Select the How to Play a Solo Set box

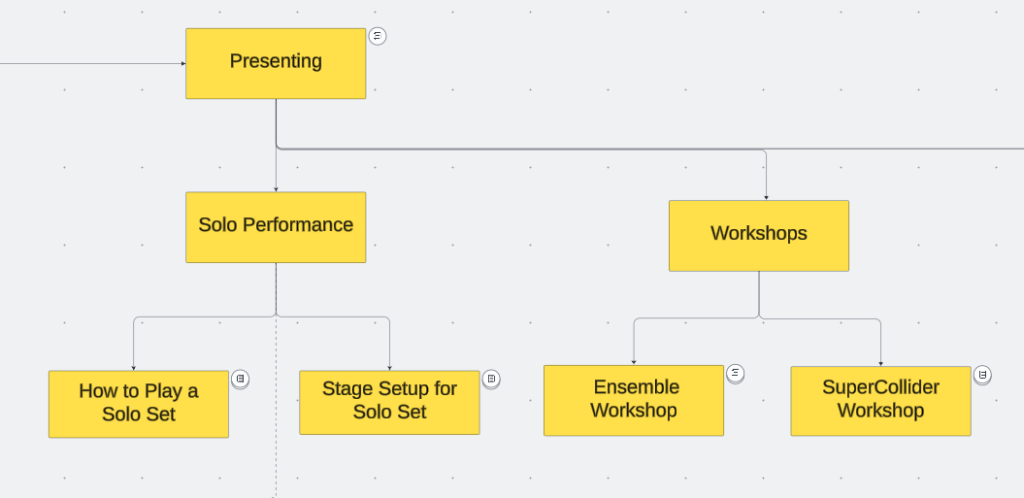click(x=138, y=403)
